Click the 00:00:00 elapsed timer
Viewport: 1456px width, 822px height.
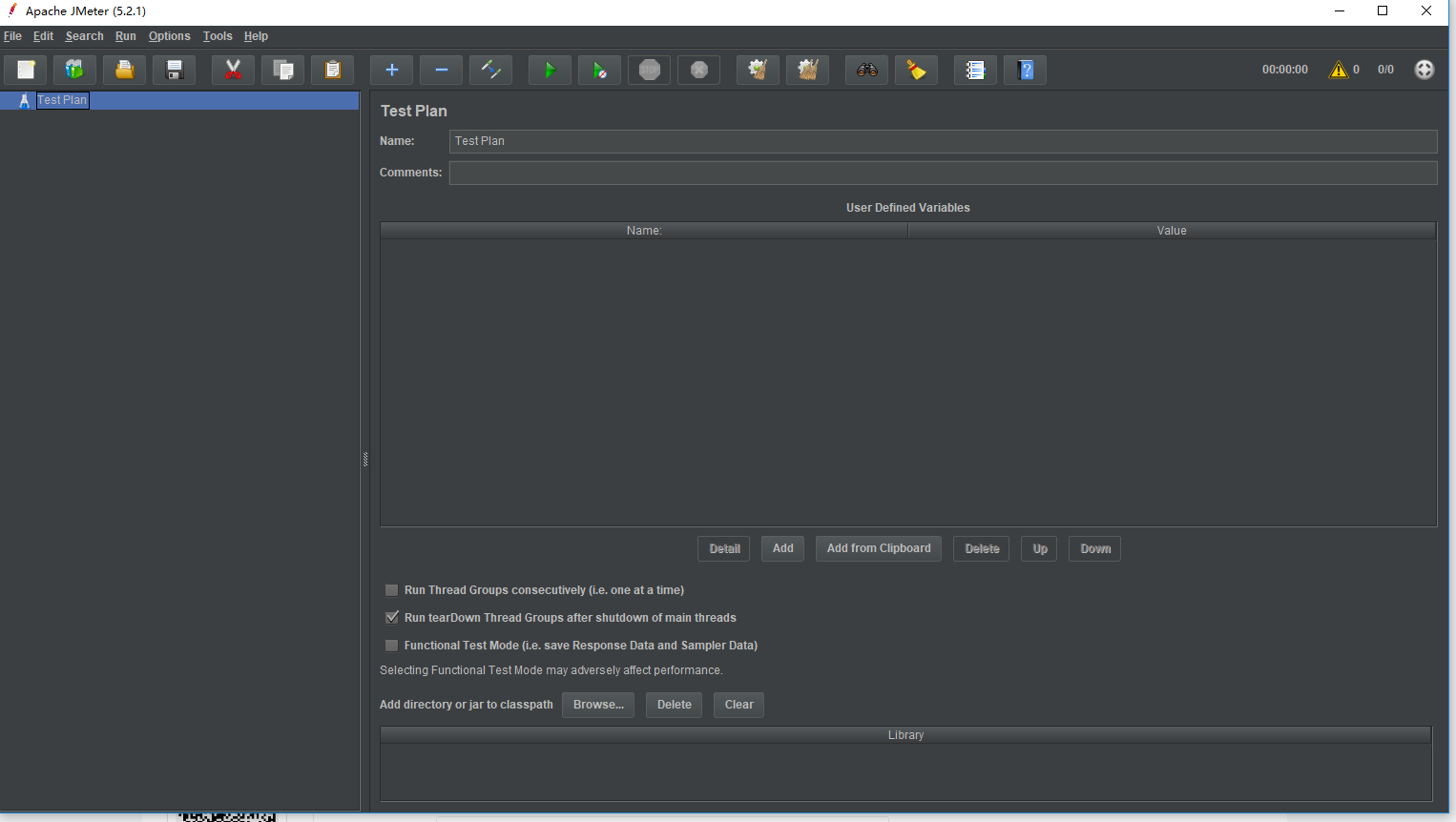[1284, 70]
